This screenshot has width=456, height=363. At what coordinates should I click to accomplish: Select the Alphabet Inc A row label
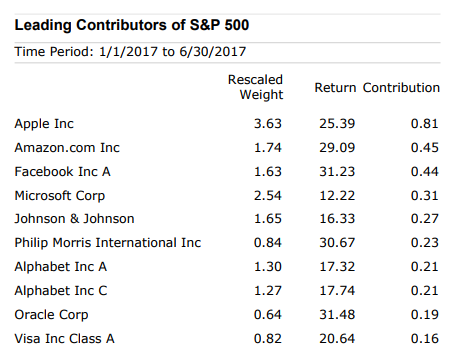[x=61, y=267]
